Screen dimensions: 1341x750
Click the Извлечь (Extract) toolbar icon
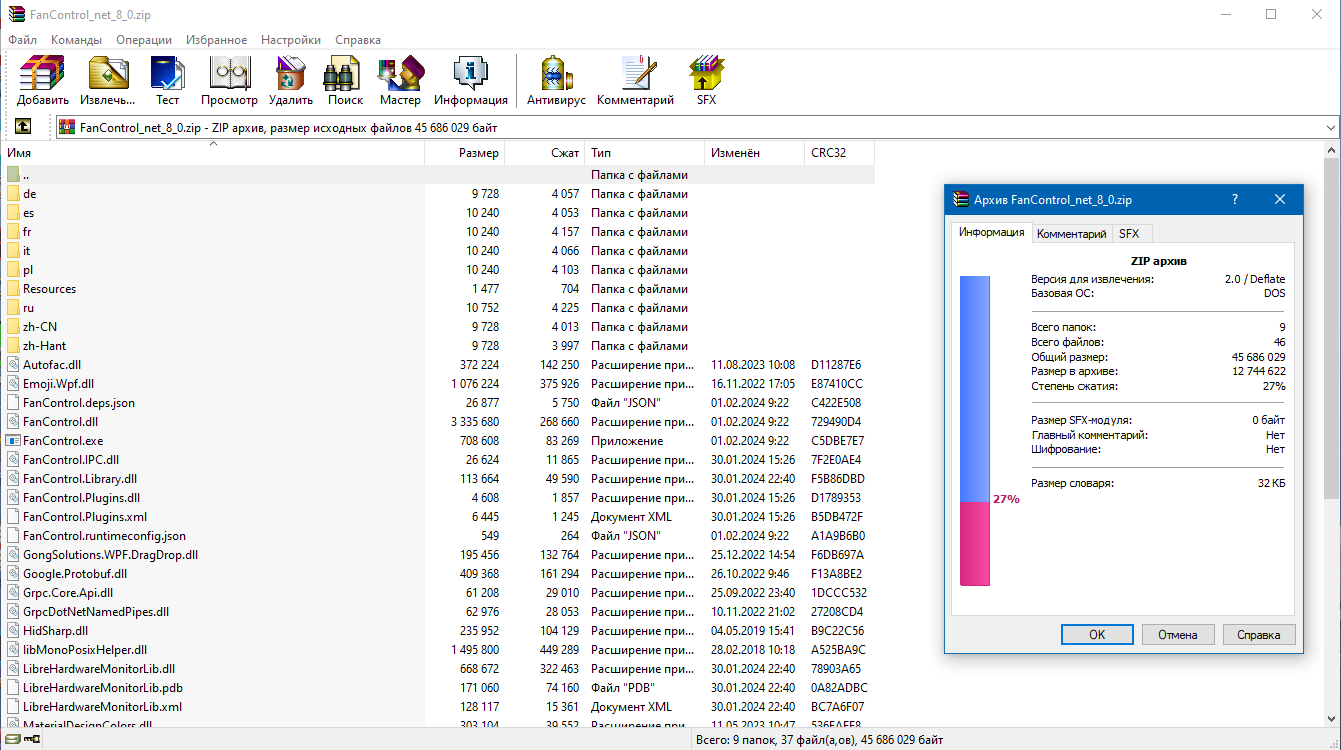point(108,81)
